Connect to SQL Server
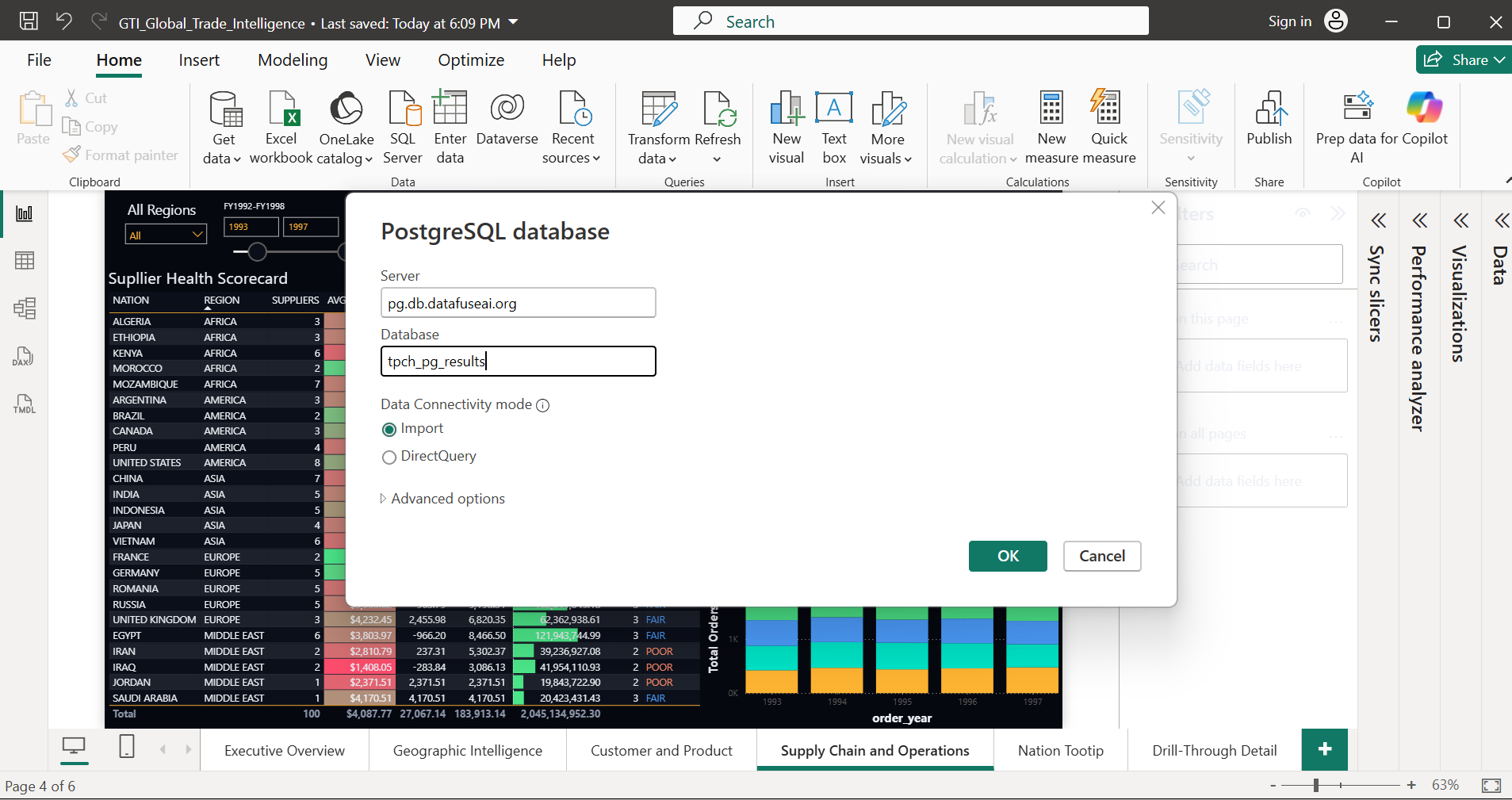The image size is (1512, 800). [403, 127]
